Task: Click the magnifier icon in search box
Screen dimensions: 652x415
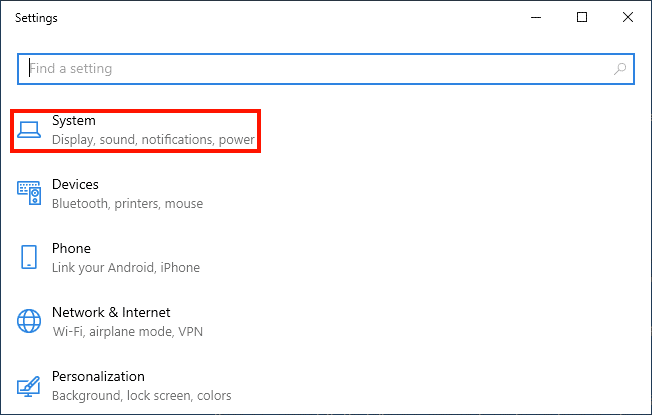Action: coord(620,69)
